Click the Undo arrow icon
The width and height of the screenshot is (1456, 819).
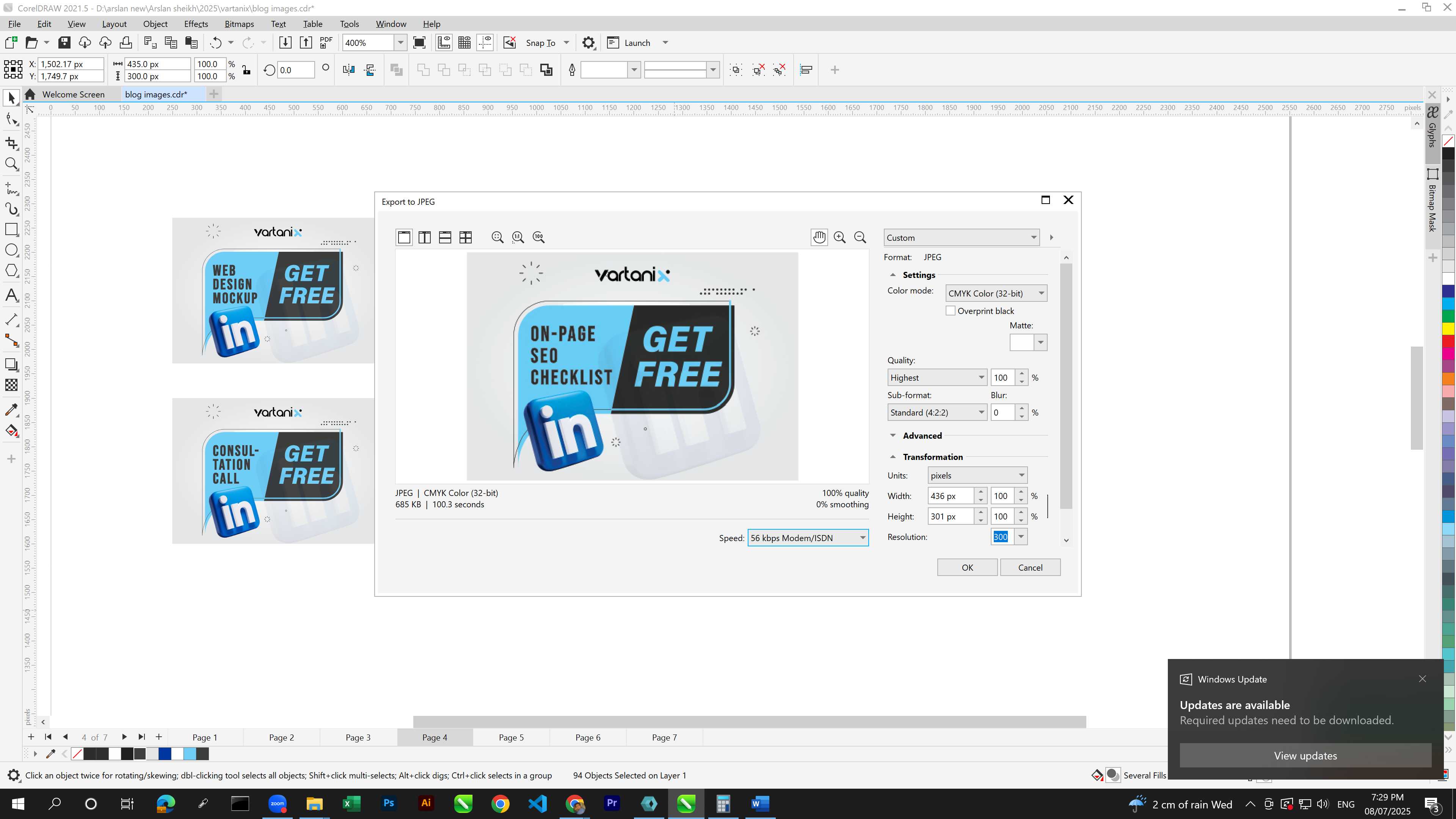(x=215, y=43)
